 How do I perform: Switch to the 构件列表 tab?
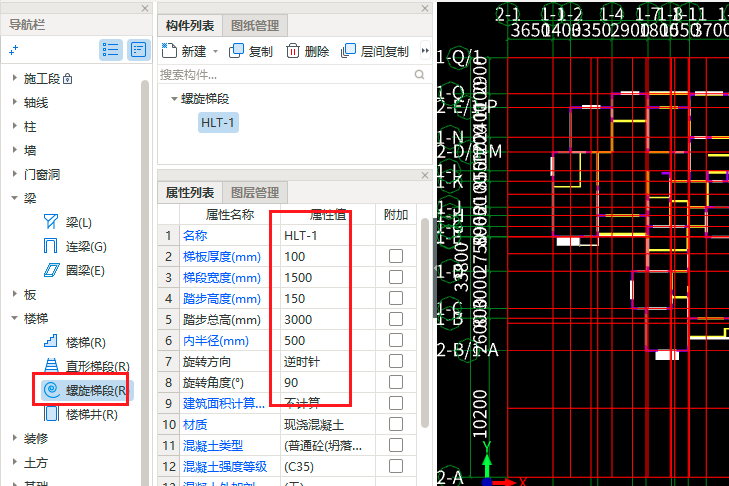(190, 26)
